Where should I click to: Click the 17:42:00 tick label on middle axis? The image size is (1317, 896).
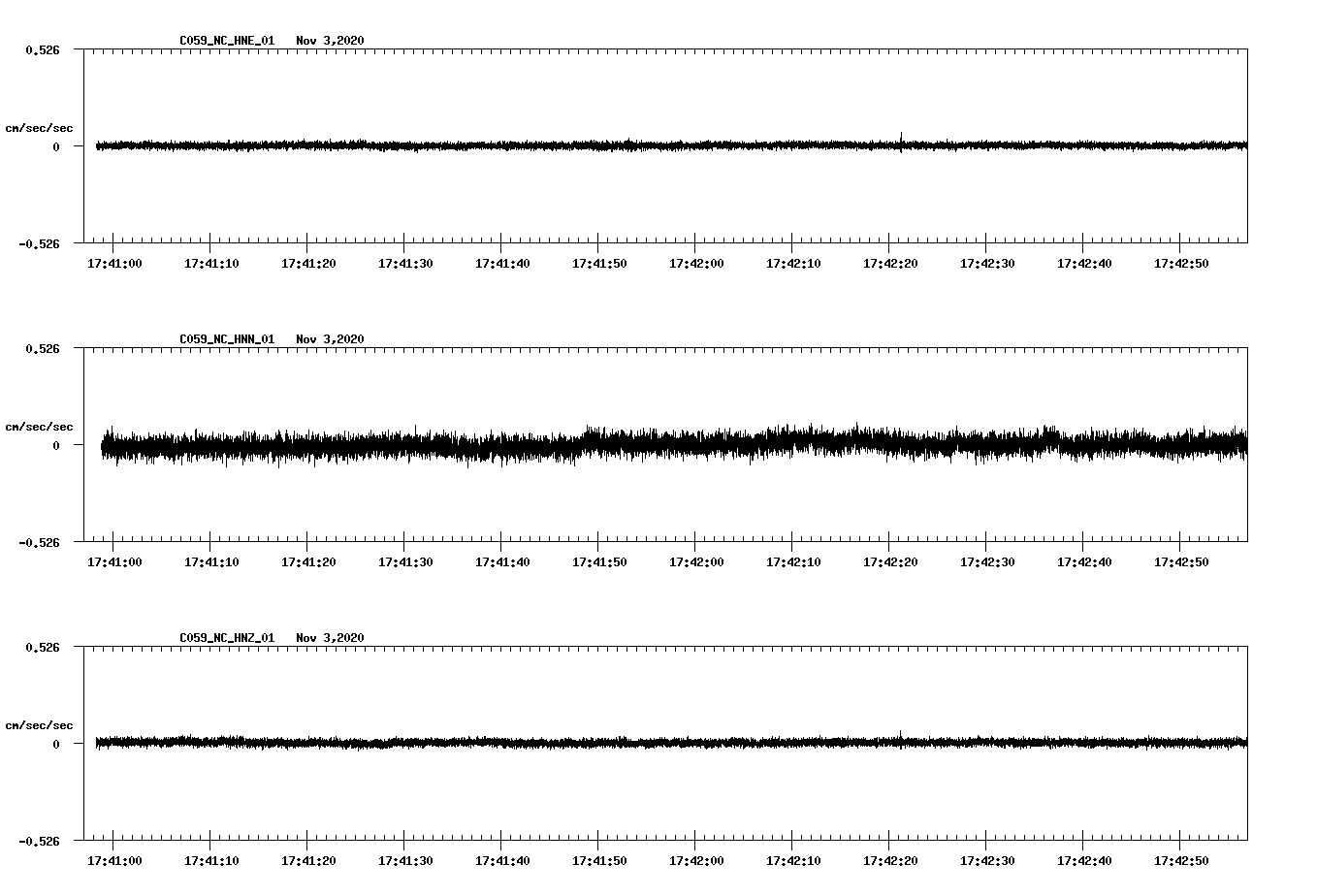coord(696,560)
